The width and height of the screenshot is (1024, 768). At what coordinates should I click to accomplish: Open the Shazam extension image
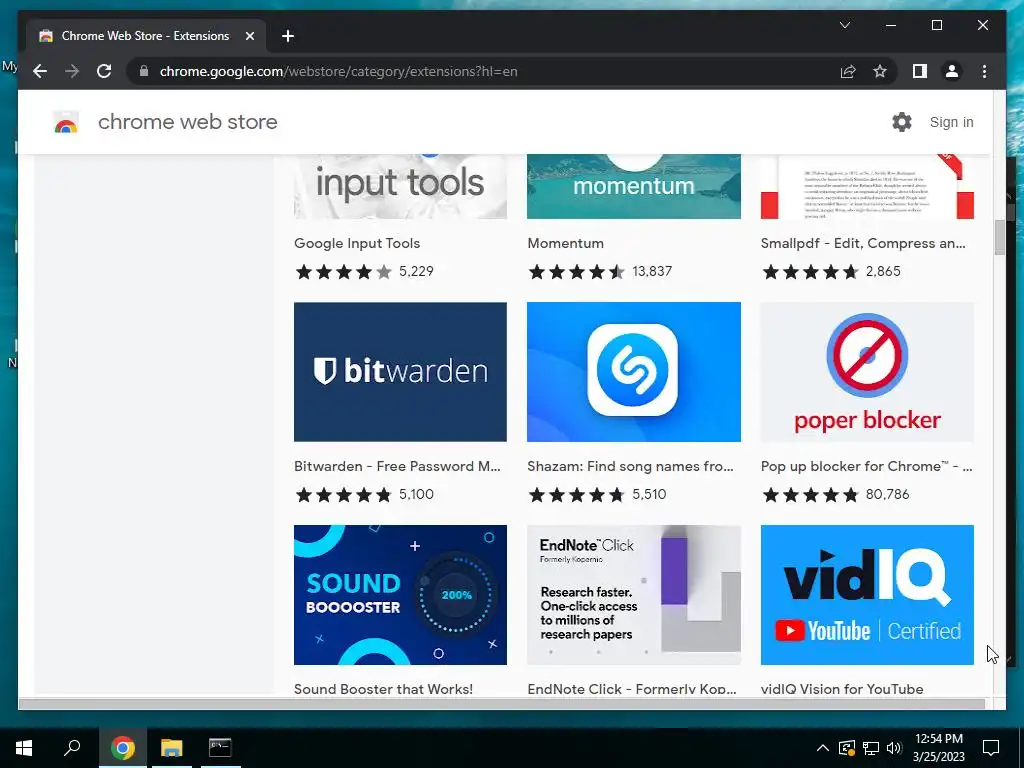[x=633, y=372]
